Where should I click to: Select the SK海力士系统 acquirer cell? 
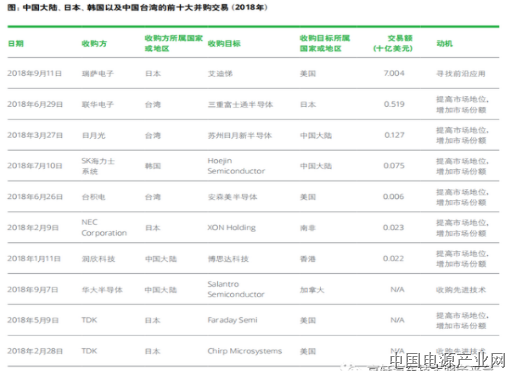(x=98, y=166)
